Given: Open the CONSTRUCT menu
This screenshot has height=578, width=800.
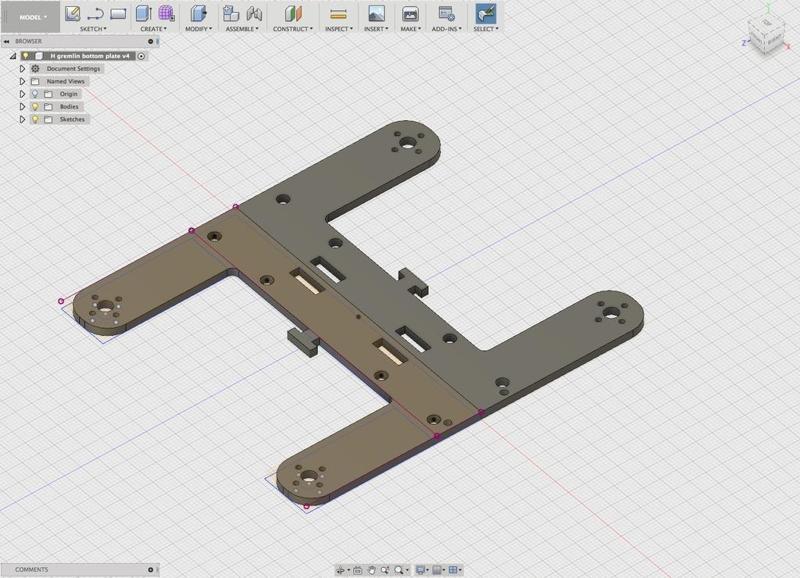Looking at the screenshot, I should tap(293, 29).
